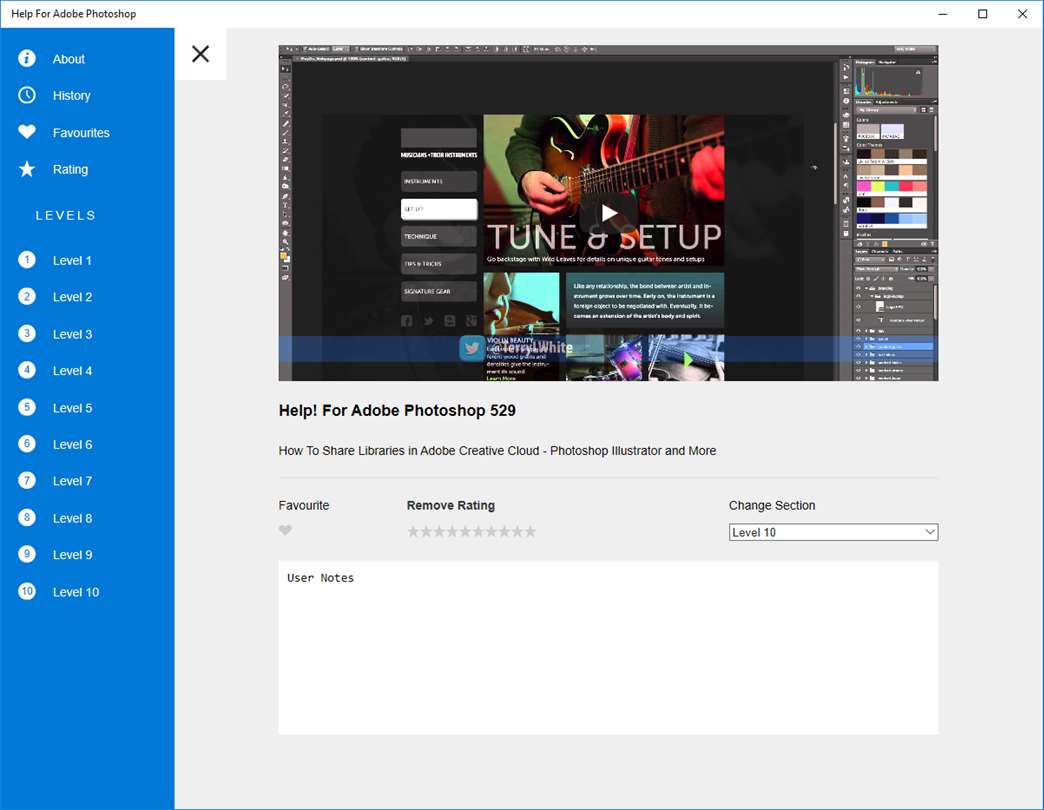Open the Level 2 section
1044x810 pixels.
coord(72,297)
